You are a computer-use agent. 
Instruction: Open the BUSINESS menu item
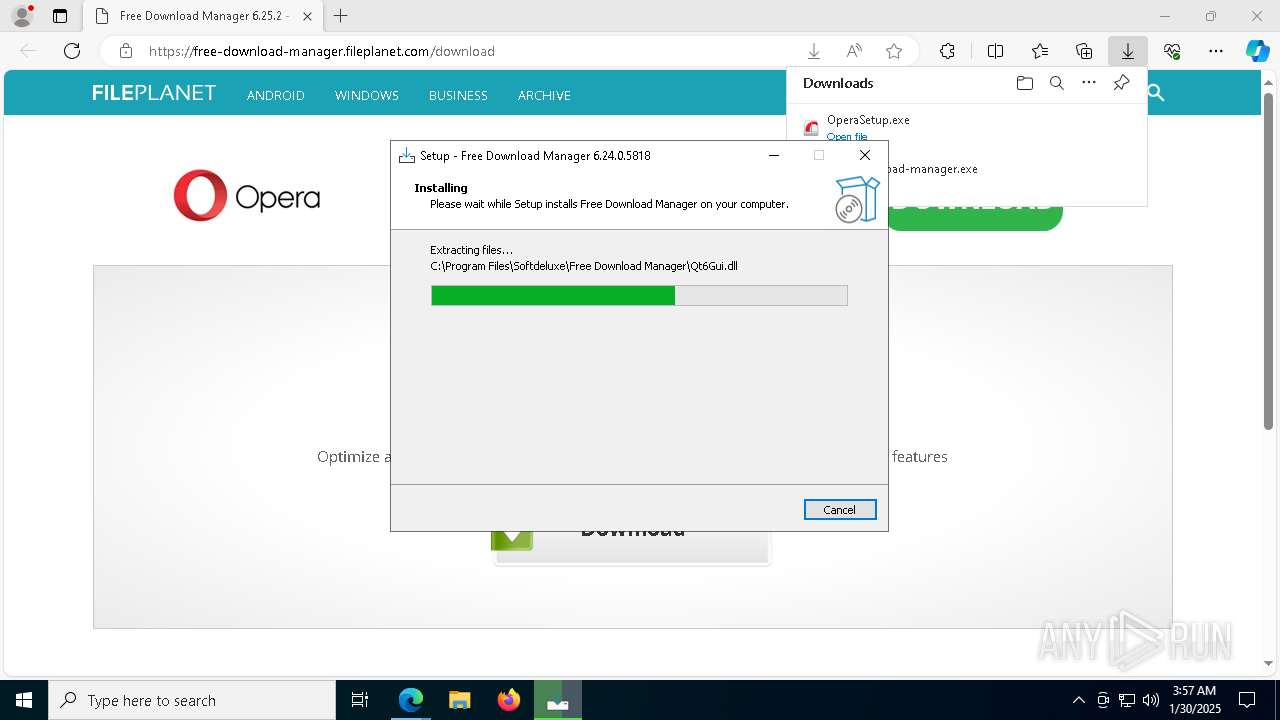[x=458, y=95]
